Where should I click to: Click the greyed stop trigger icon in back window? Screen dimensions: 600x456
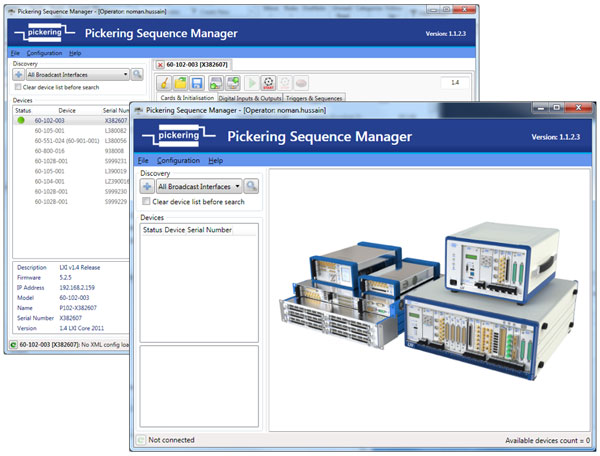285,83
